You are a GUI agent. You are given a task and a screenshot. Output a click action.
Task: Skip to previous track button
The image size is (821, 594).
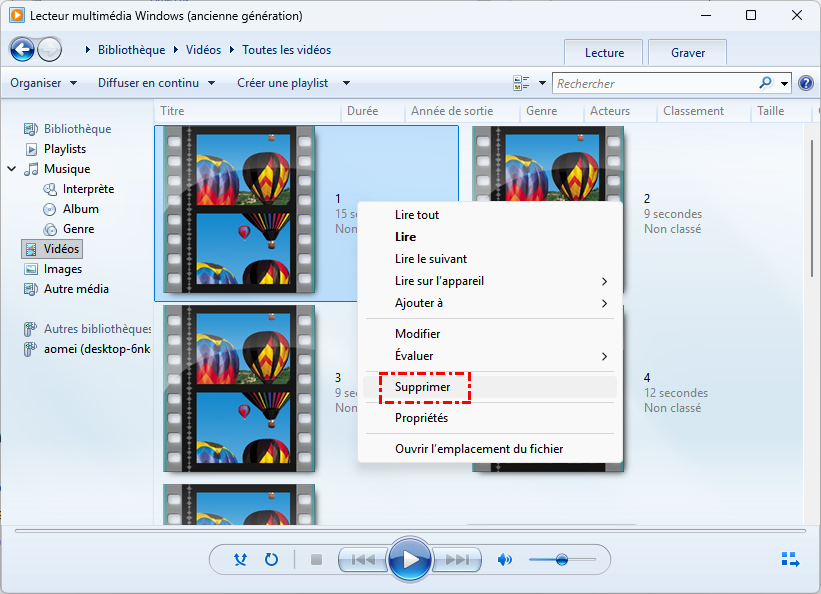coord(363,560)
